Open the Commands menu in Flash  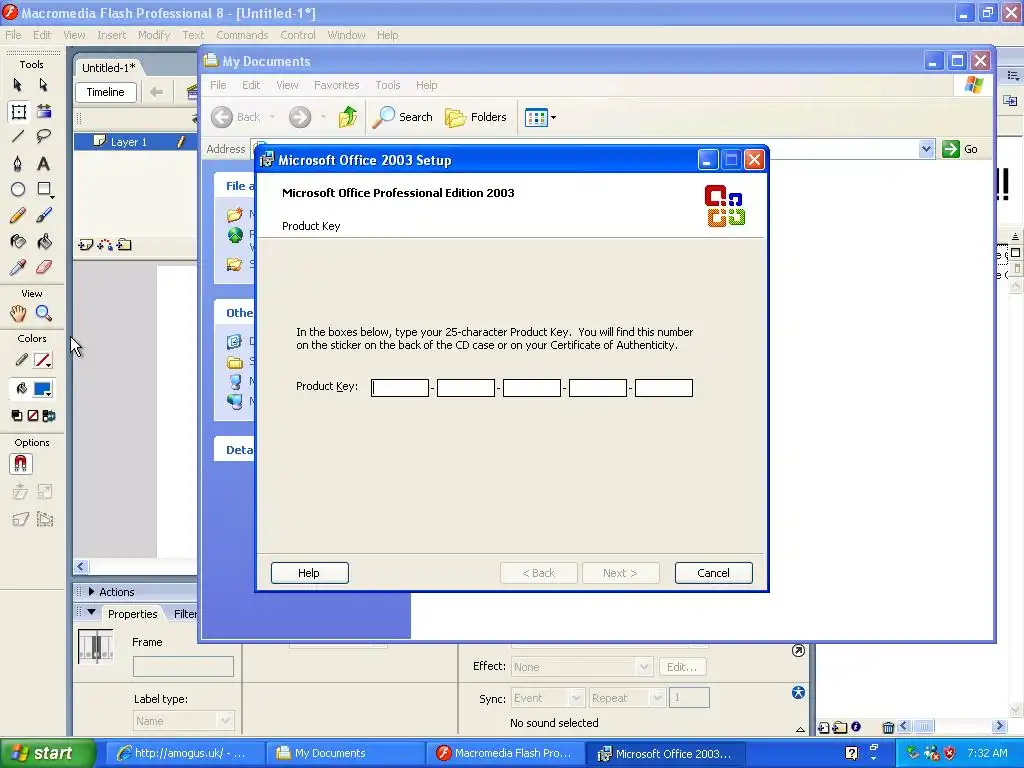pyautogui.click(x=242, y=35)
